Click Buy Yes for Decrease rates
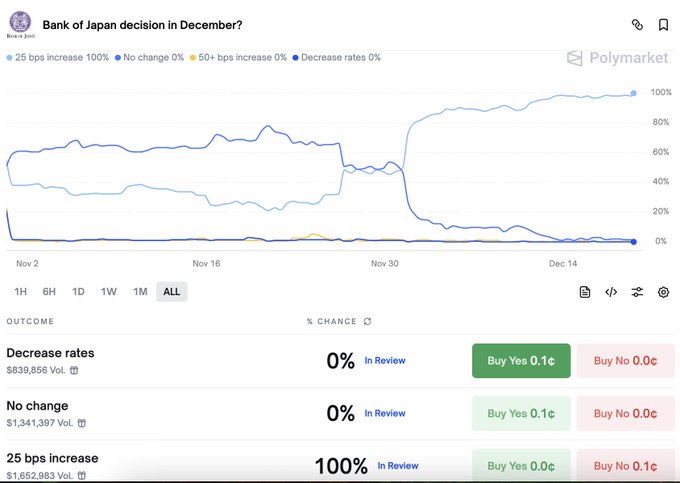Viewport: 680px width, 483px height. coord(521,361)
